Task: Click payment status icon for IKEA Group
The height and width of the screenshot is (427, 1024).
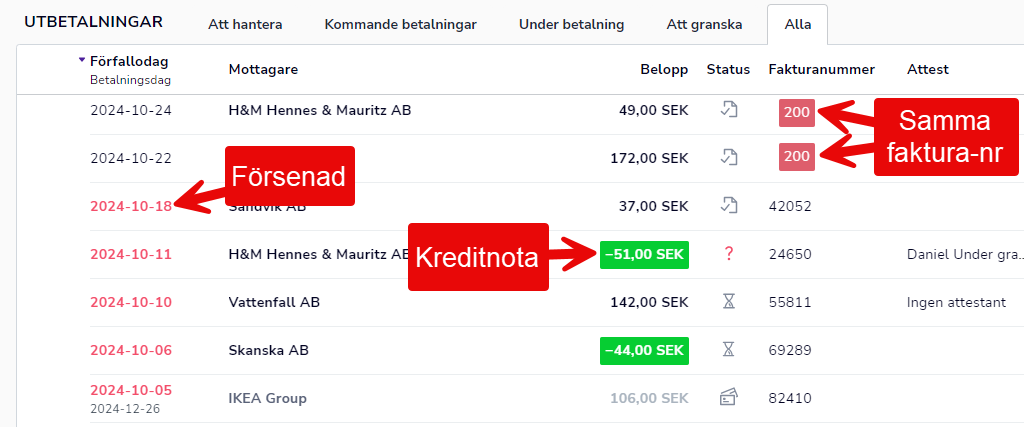Action: (x=728, y=397)
